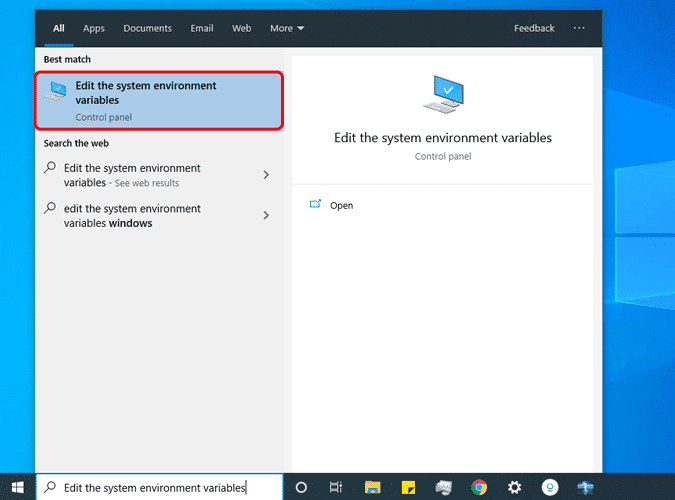
Task: Click 'Control panel' label in preview pane
Action: [x=443, y=156]
